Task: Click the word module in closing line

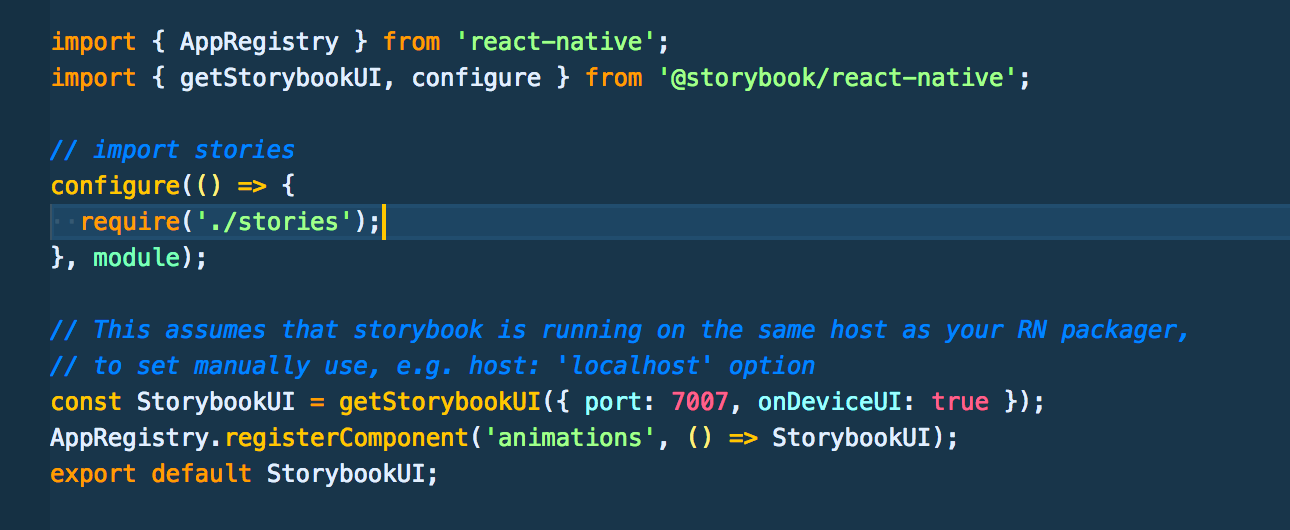Action: click(x=136, y=258)
